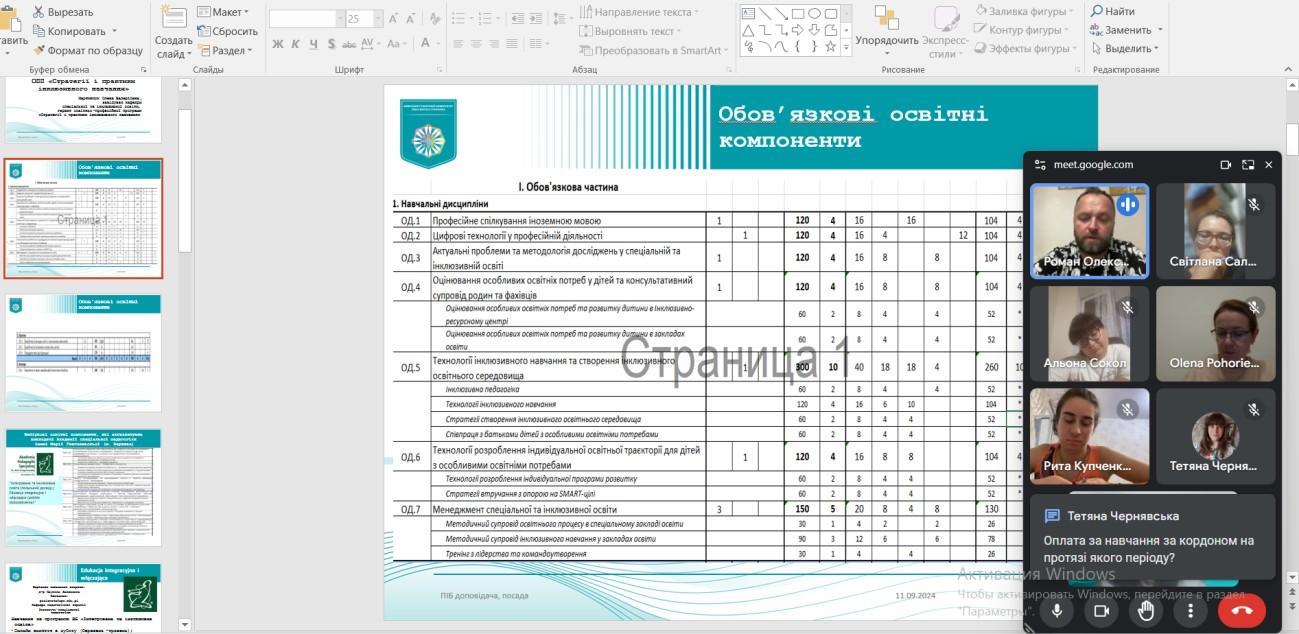This screenshot has width=1299, height=634.
Task: Open Буфер обмена dialog launcher
Action: click(144, 70)
